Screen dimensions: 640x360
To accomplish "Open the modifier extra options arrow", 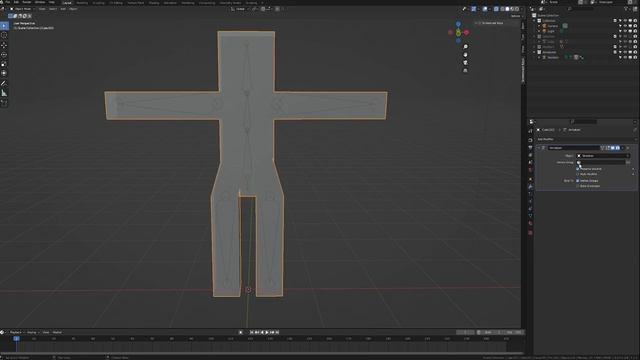I will click(x=623, y=148).
